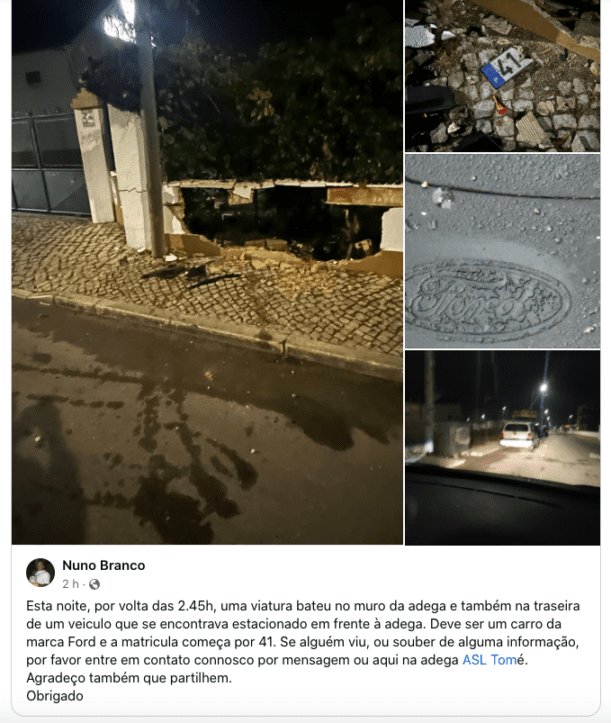611x723 pixels.
Task: Click the blue 41 plate fragment on the cobblestones
Action: point(506,68)
